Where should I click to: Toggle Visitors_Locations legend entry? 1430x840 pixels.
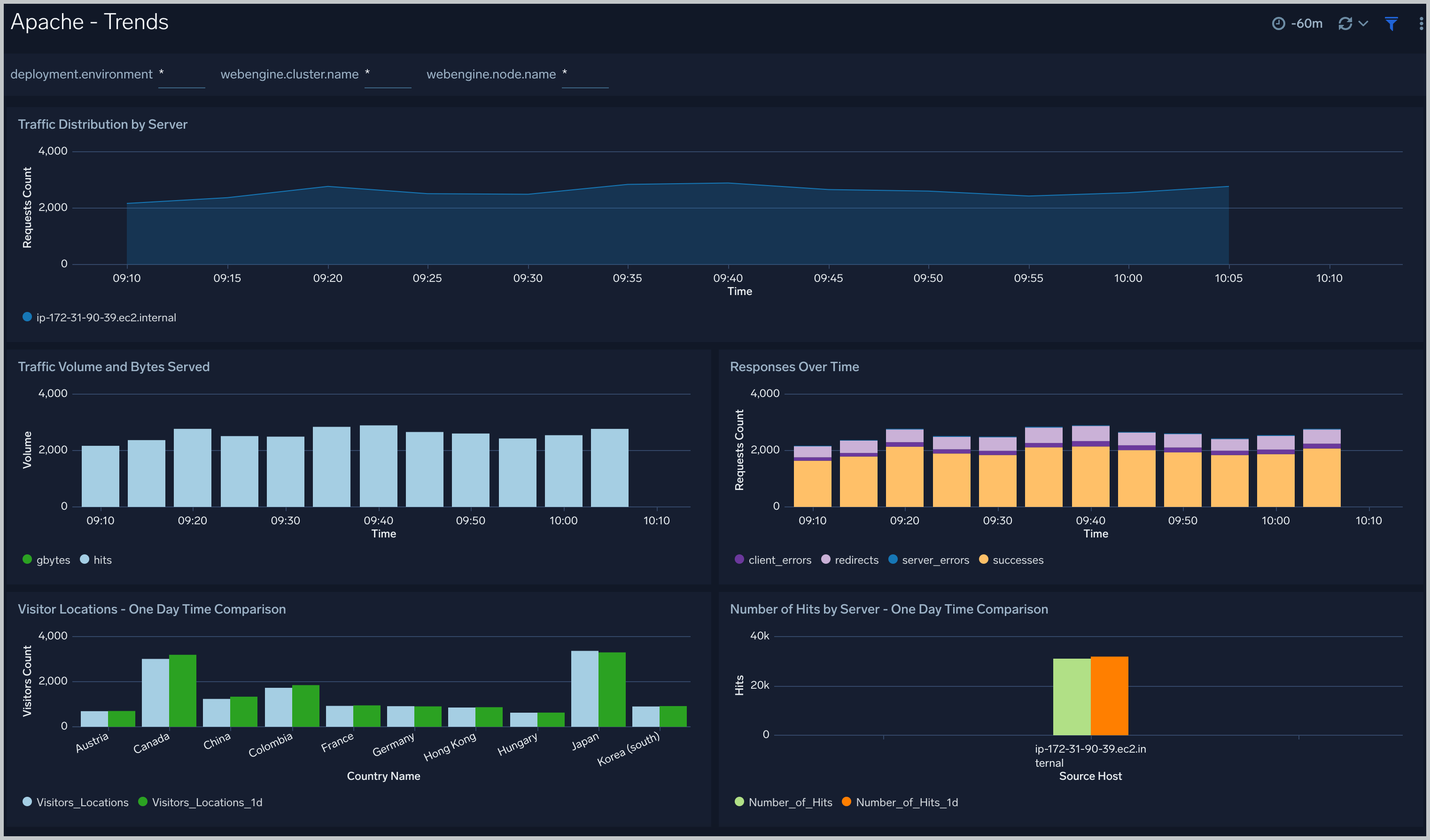(x=76, y=802)
